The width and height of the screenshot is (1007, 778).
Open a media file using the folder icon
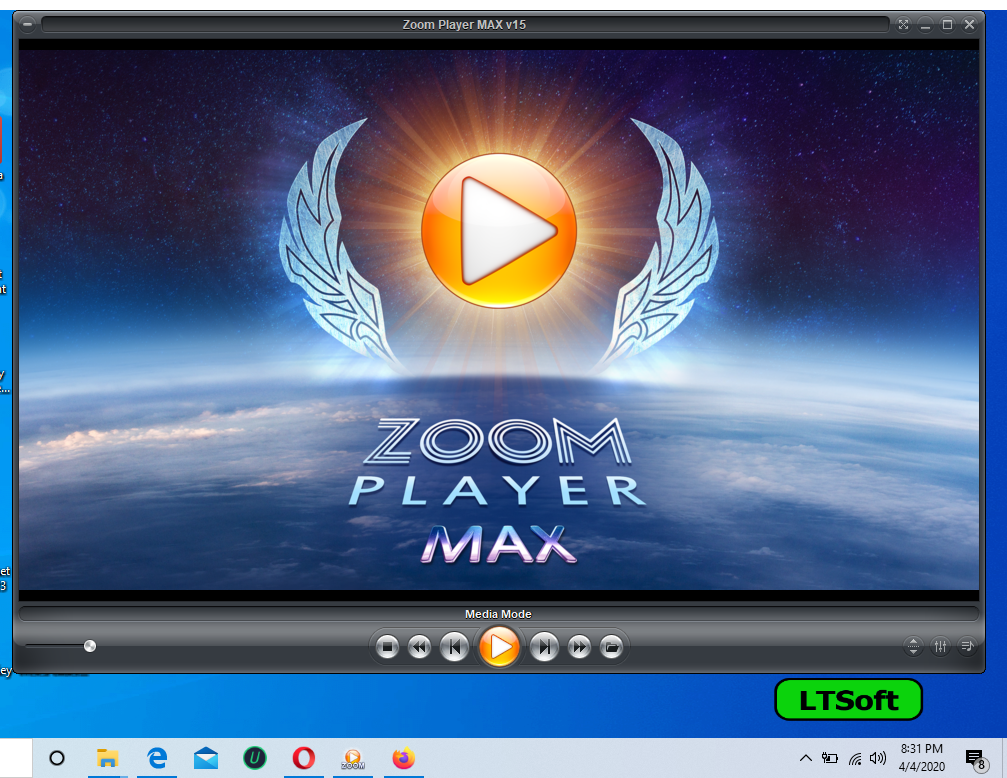pos(611,647)
